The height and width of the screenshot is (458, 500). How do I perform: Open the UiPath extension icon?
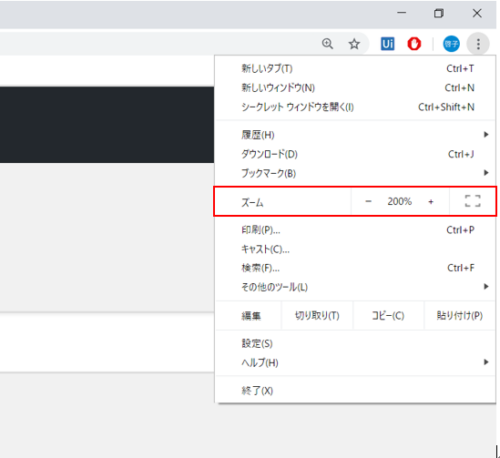(x=387, y=44)
